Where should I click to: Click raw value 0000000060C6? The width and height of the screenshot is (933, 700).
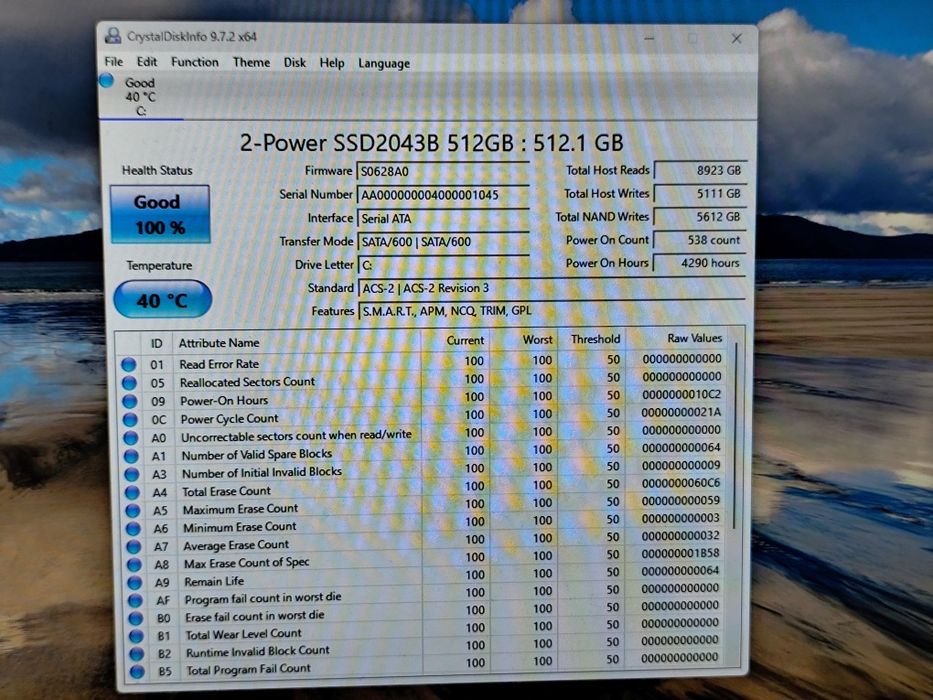681,483
